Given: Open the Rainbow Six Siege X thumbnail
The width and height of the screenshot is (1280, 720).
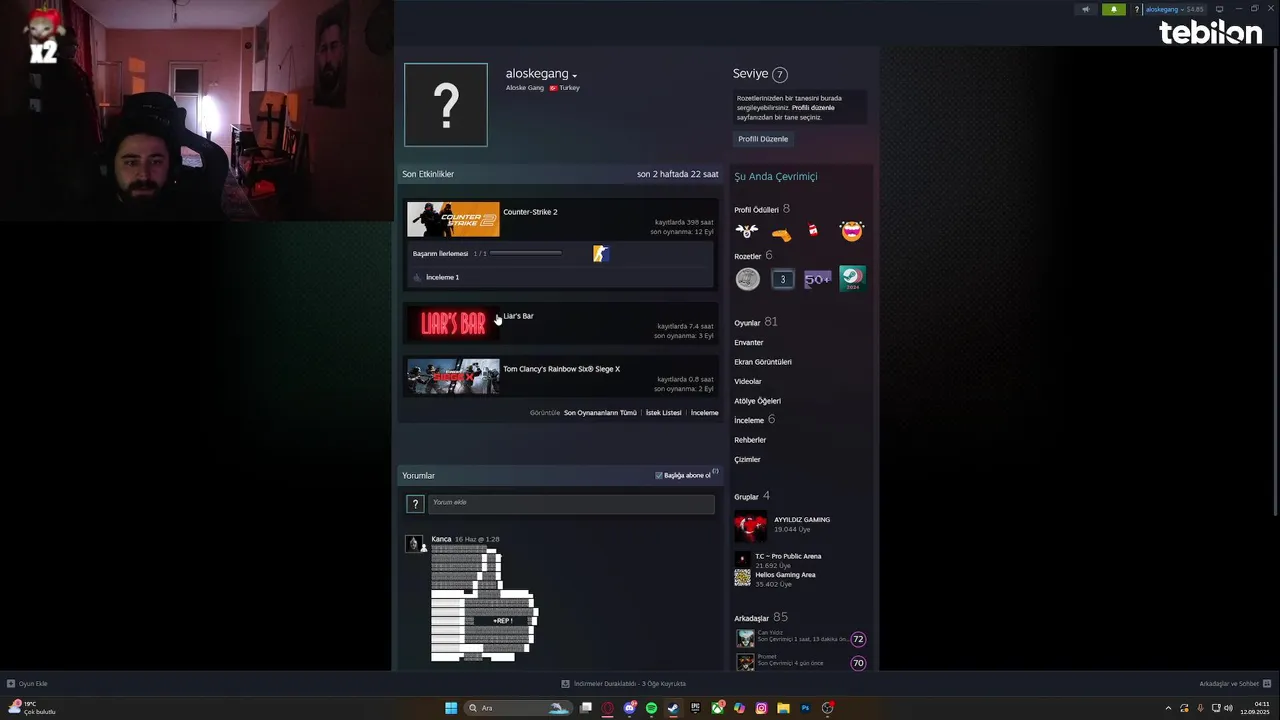Looking at the screenshot, I should [x=453, y=376].
